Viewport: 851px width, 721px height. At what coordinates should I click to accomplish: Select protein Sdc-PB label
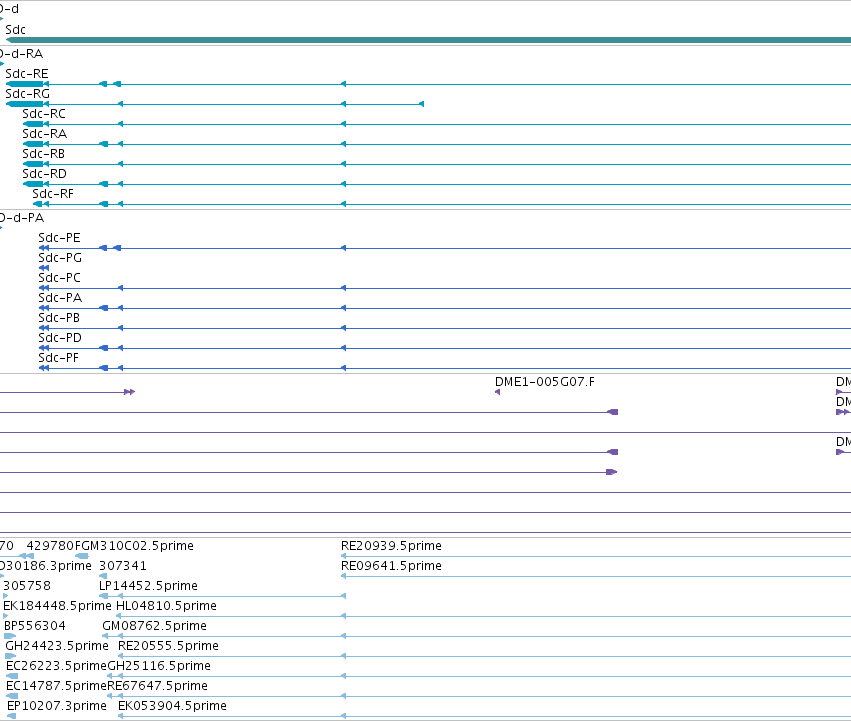(x=59, y=318)
